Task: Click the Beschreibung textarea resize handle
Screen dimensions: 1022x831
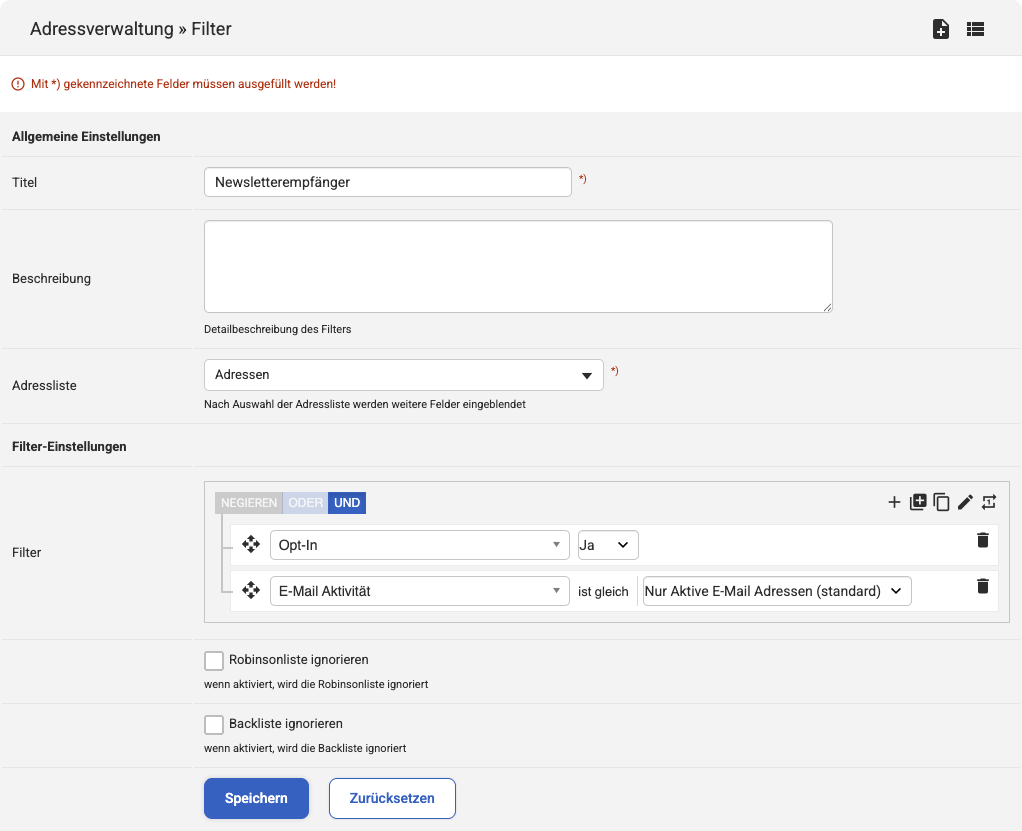Action: click(x=827, y=307)
